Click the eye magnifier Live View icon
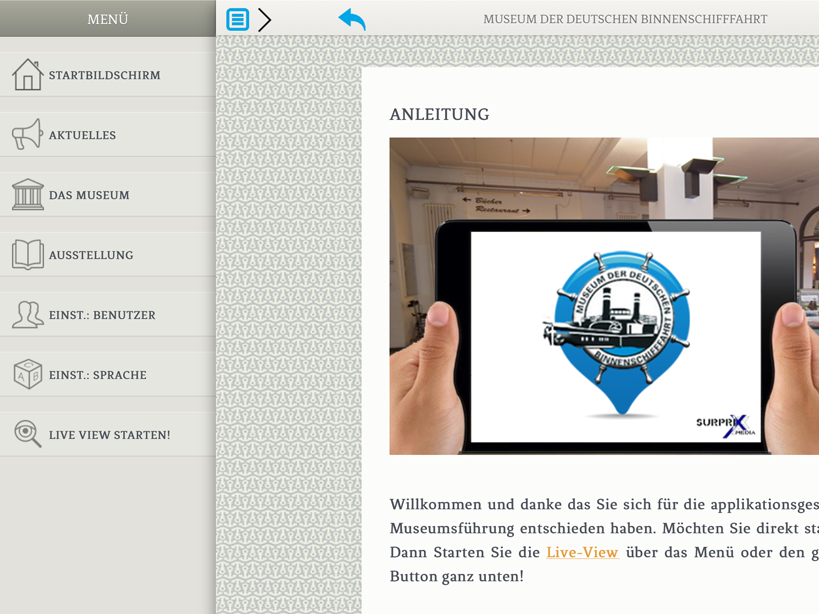 coord(27,434)
